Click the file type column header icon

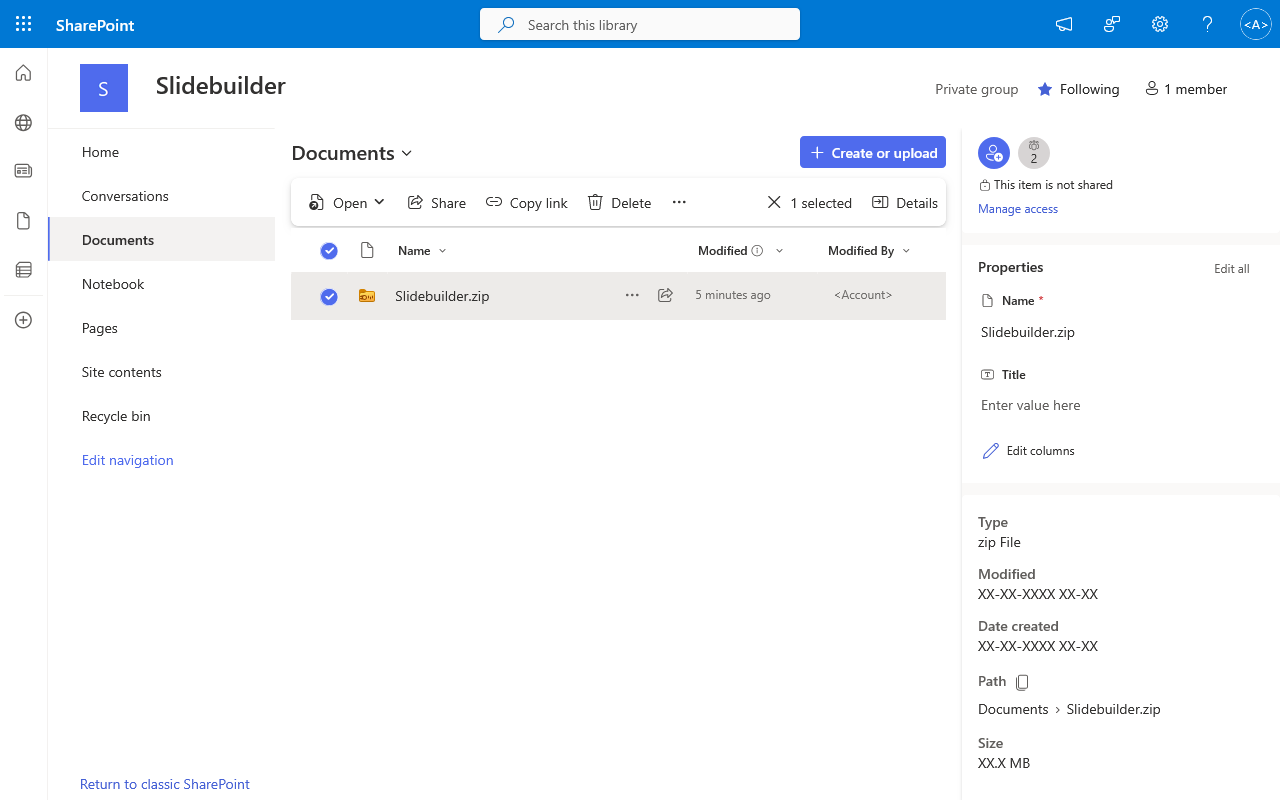(x=367, y=251)
